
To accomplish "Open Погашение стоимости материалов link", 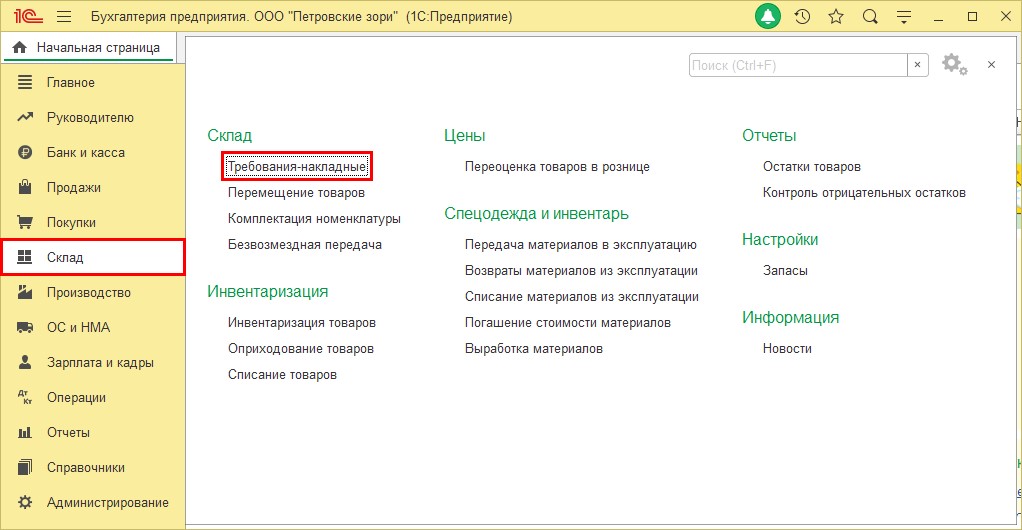I will click(568, 323).
